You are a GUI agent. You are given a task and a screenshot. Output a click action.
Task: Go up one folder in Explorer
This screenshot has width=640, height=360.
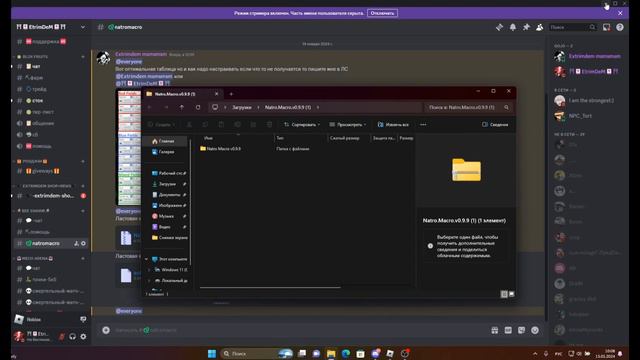pyautogui.click(x=182, y=107)
